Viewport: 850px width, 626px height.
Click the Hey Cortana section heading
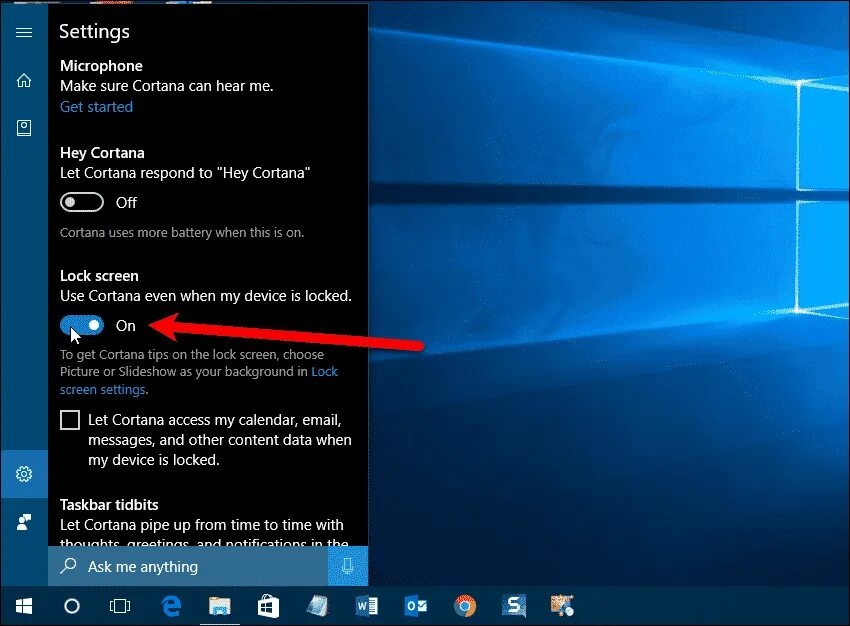(102, 153)
